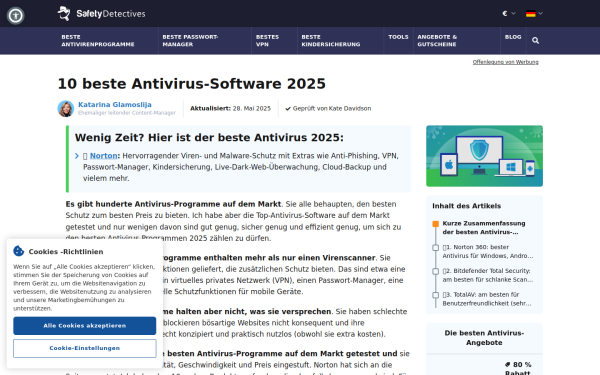Open the accessibility widget icon
Viewport: 600px width, 375px height.
point(16,16)
